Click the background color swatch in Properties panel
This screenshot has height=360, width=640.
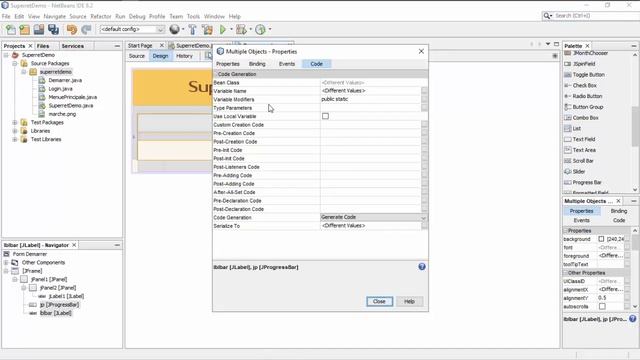tap(601, 239)
